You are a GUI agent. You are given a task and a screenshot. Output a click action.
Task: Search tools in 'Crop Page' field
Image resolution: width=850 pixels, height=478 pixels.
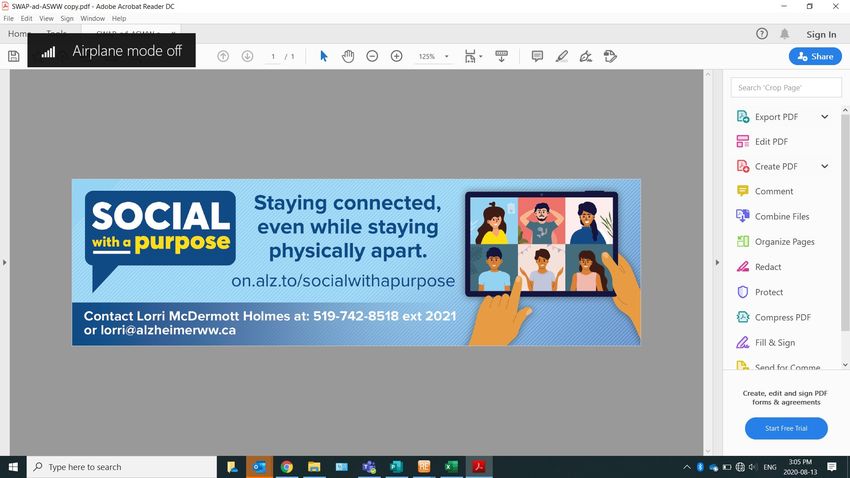pos(786,87)
